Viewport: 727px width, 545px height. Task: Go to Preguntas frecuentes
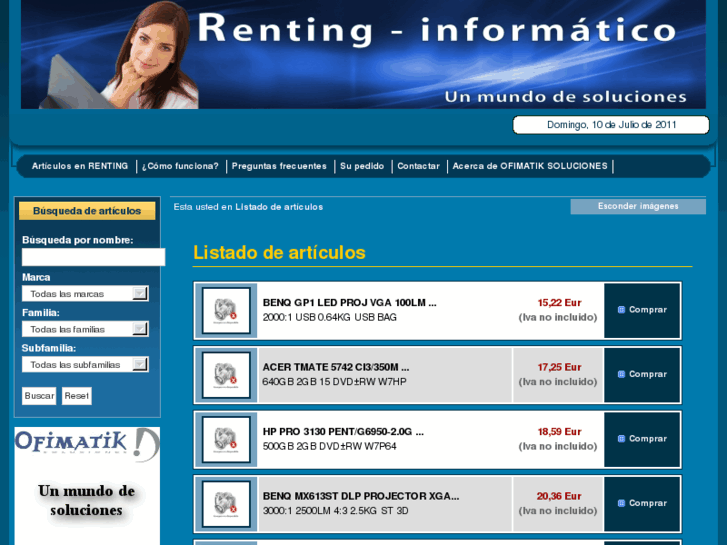[279, 166]
